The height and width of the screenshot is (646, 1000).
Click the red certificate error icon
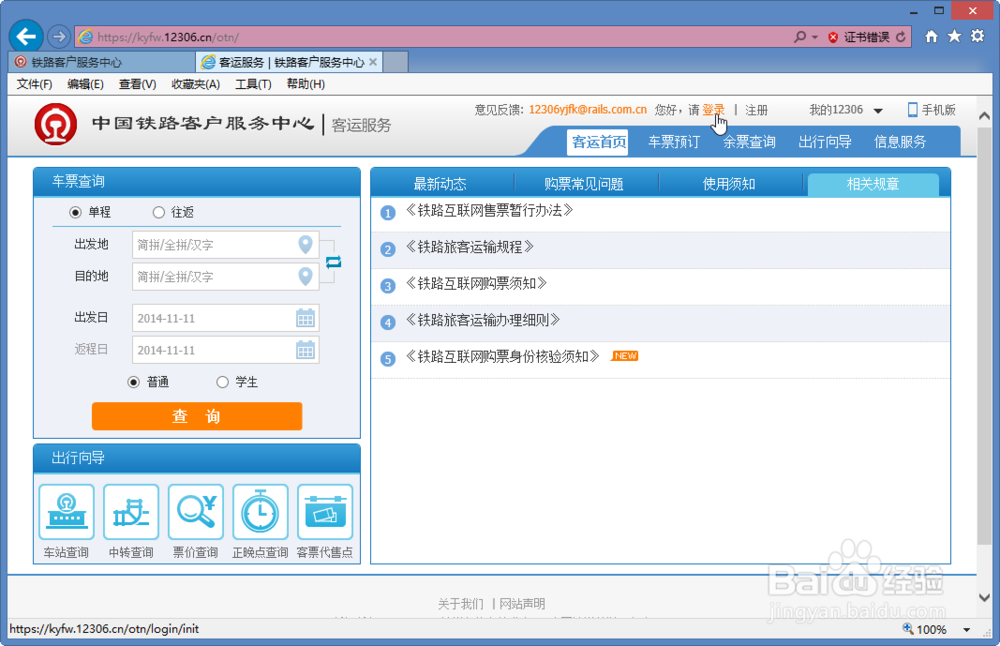click(832, 38)
